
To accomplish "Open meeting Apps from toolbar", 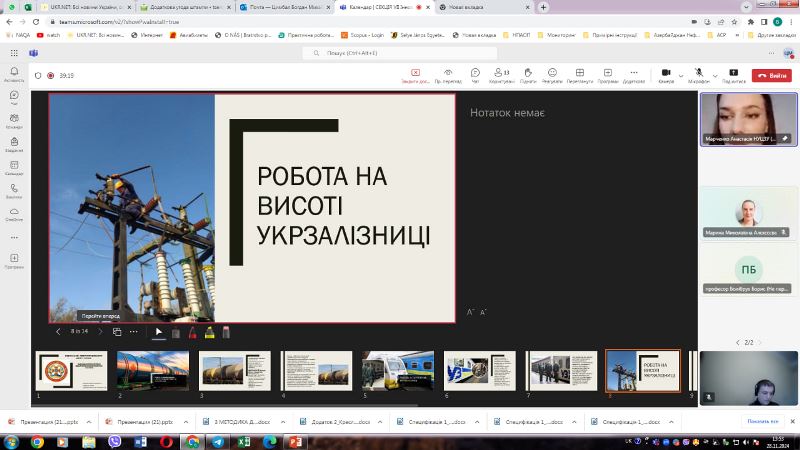I will [x=608, y=76].
